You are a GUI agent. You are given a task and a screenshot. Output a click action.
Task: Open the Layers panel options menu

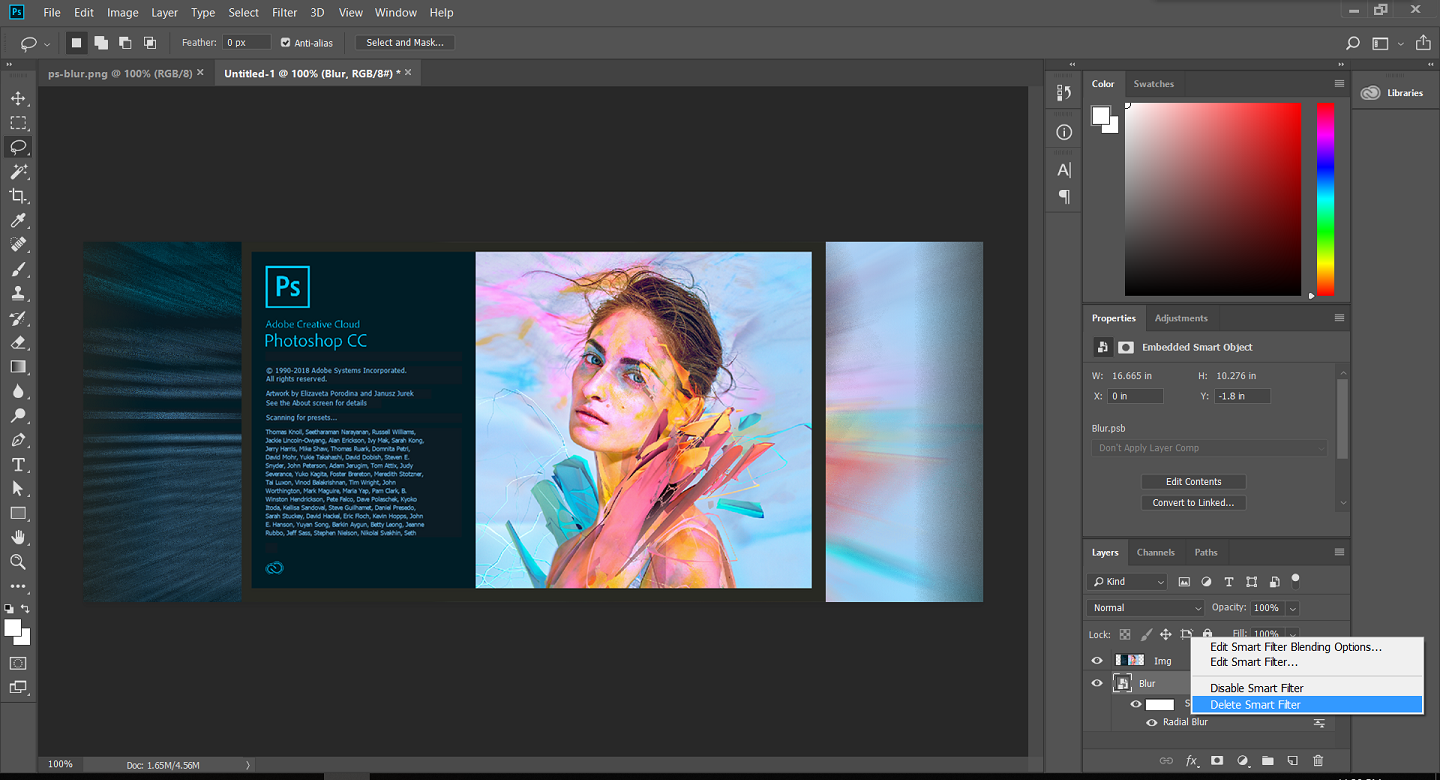point(1339,552)
